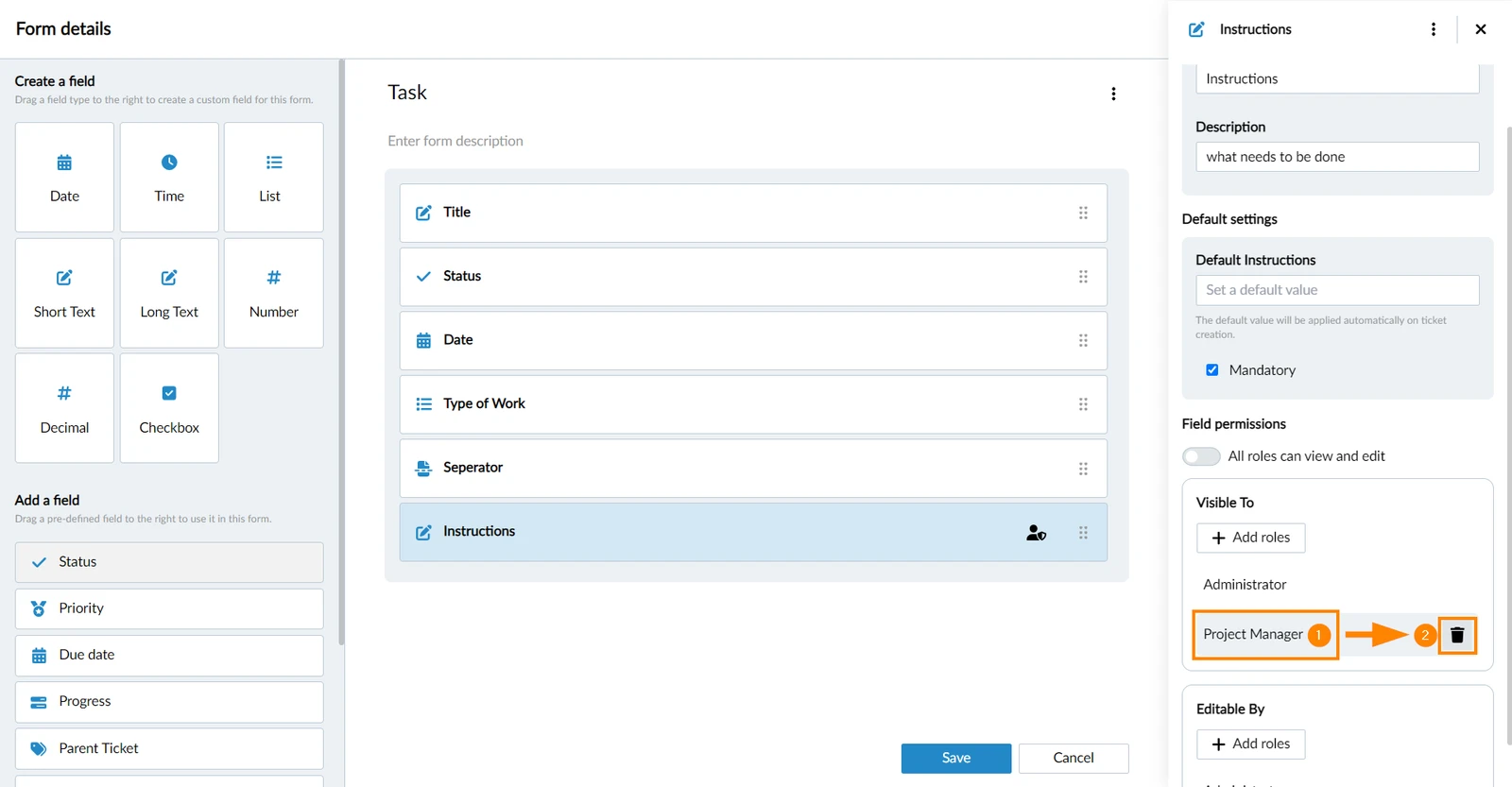1512x787 pixels.
Task: Cancel form editing
Action: pos(1074,759)
